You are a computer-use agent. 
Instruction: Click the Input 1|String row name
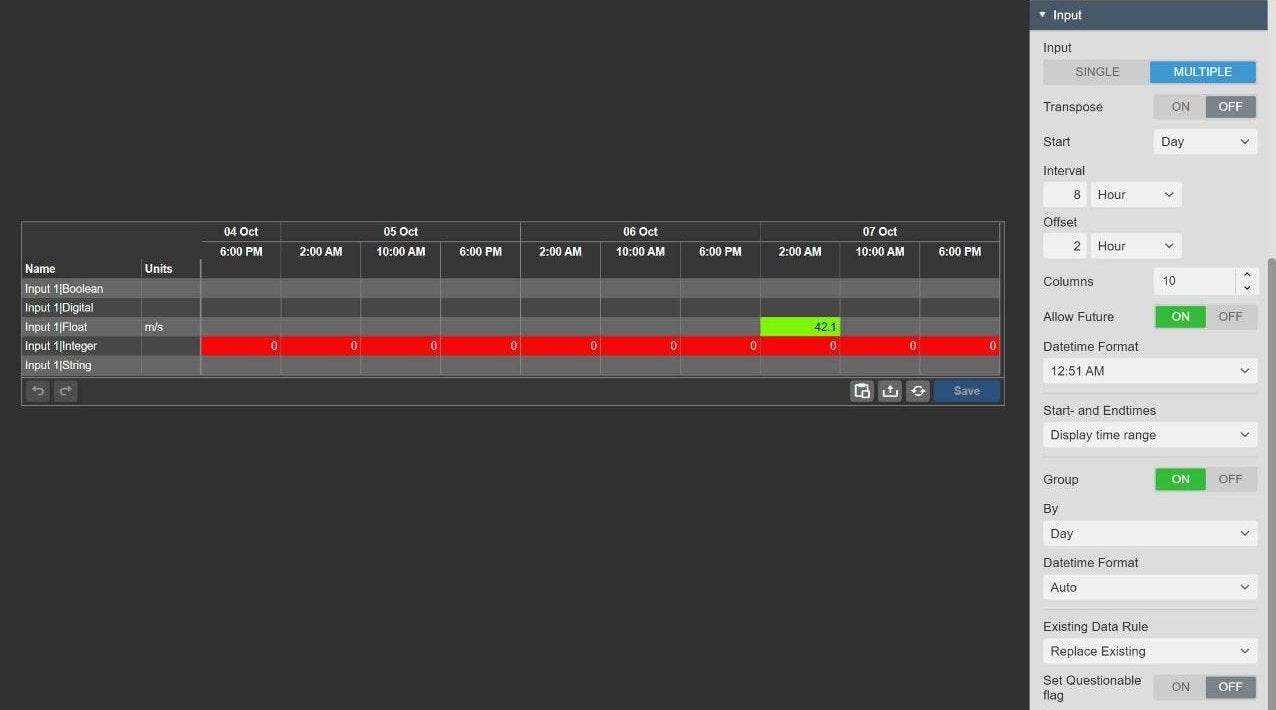[x=58, y=366]
